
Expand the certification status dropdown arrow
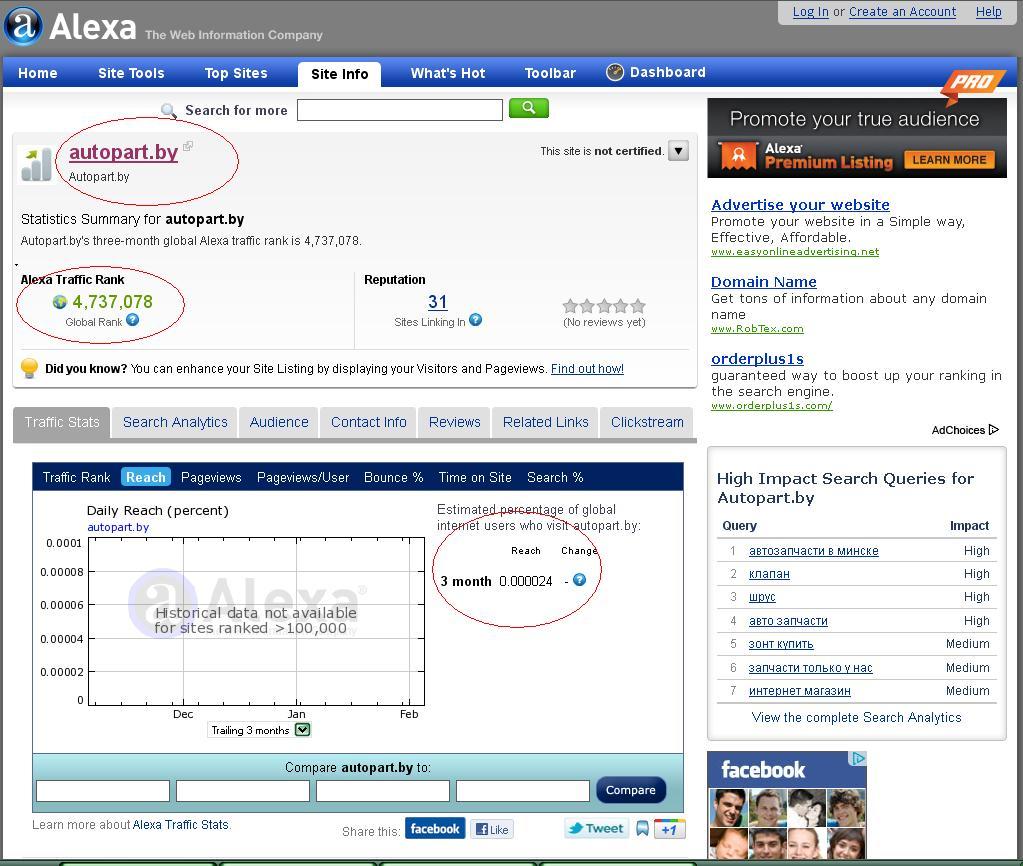[x=679, y=151]
